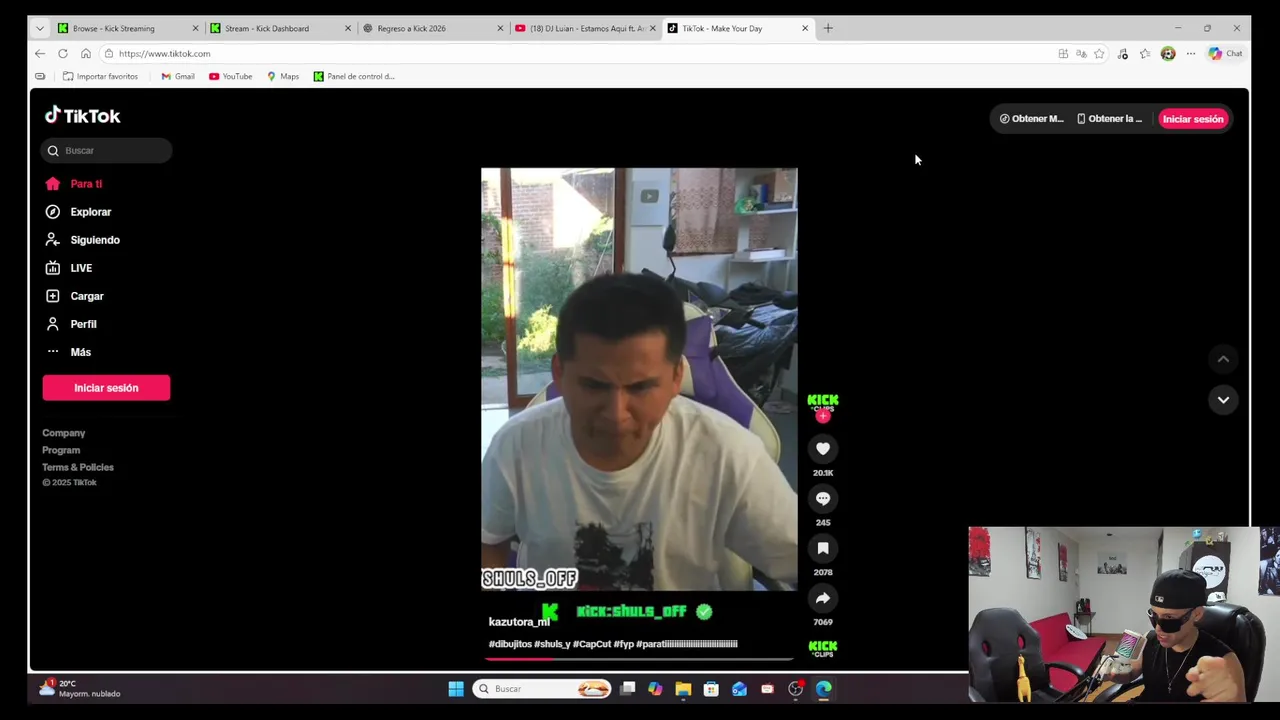
Task: Open the #dibujitos hashtag
Action: pos(510,644)
